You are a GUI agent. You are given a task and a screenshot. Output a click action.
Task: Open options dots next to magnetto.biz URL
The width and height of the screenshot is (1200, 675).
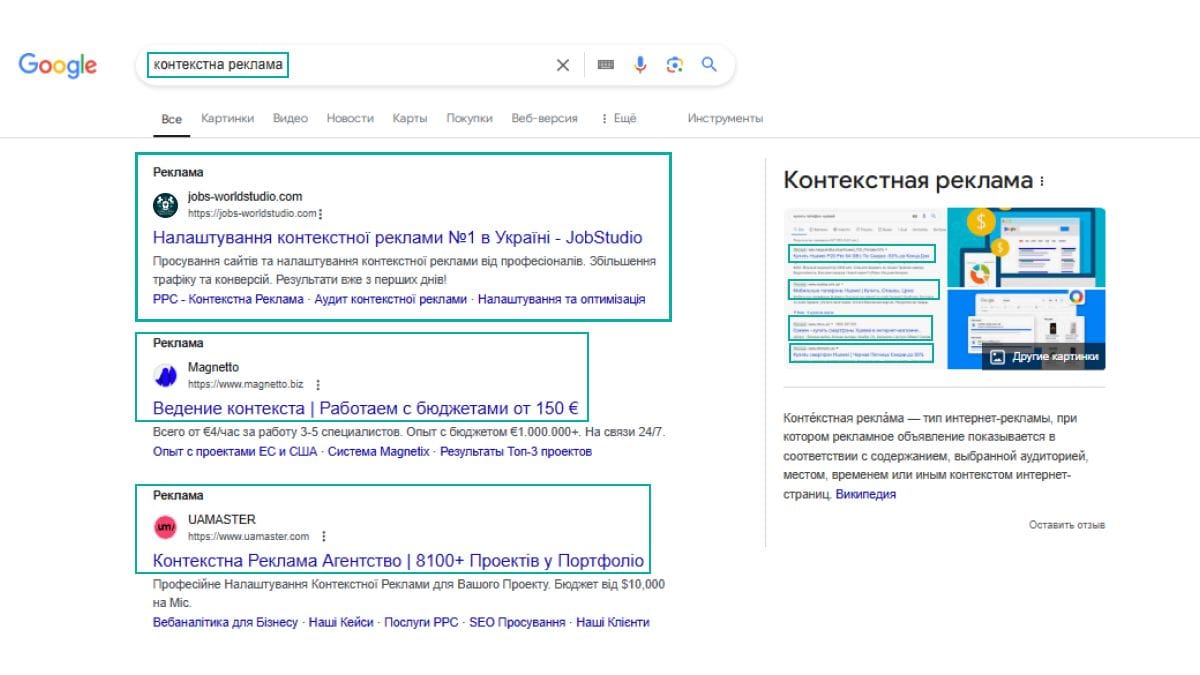tap(318, 385)
